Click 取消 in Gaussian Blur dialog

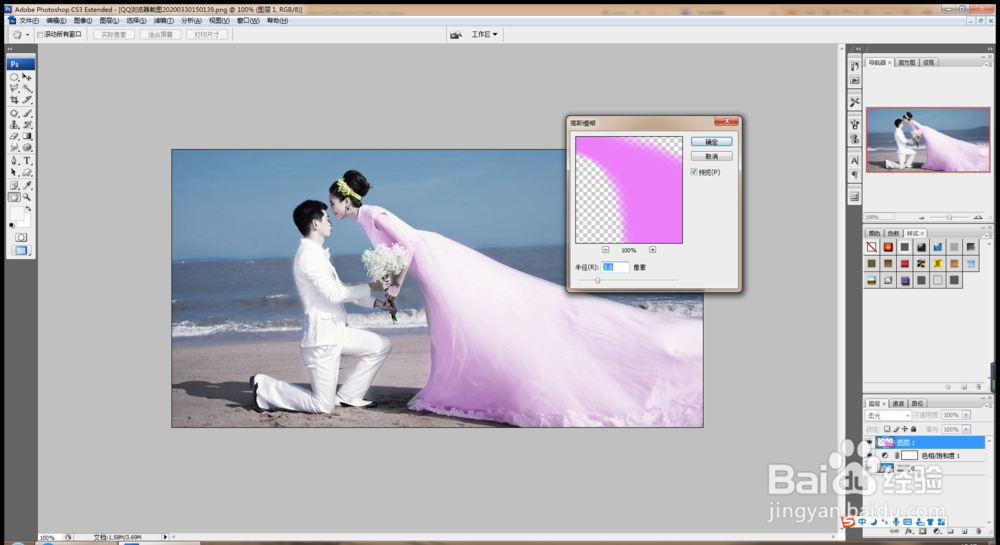pyautogui.click(x=711, y=156)
